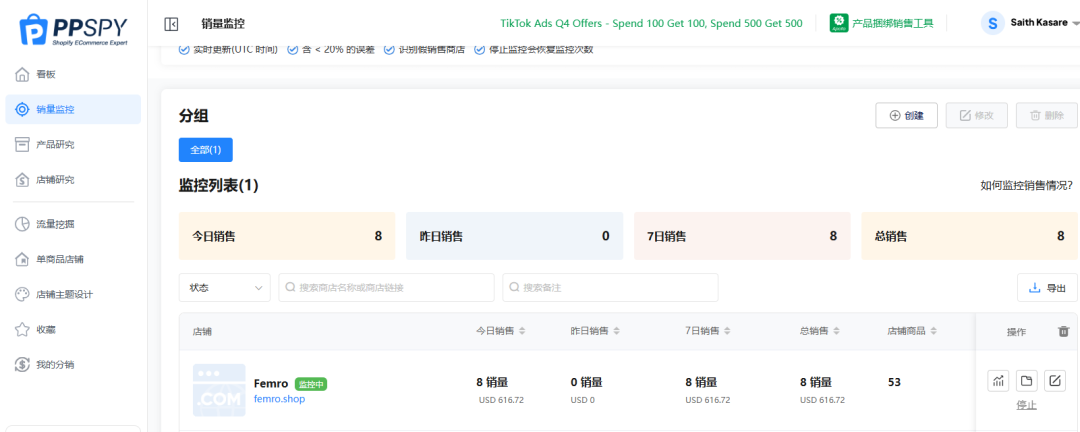Open the femro.shop link
This screenshot has height=432, width=1080.
[279, 399]
